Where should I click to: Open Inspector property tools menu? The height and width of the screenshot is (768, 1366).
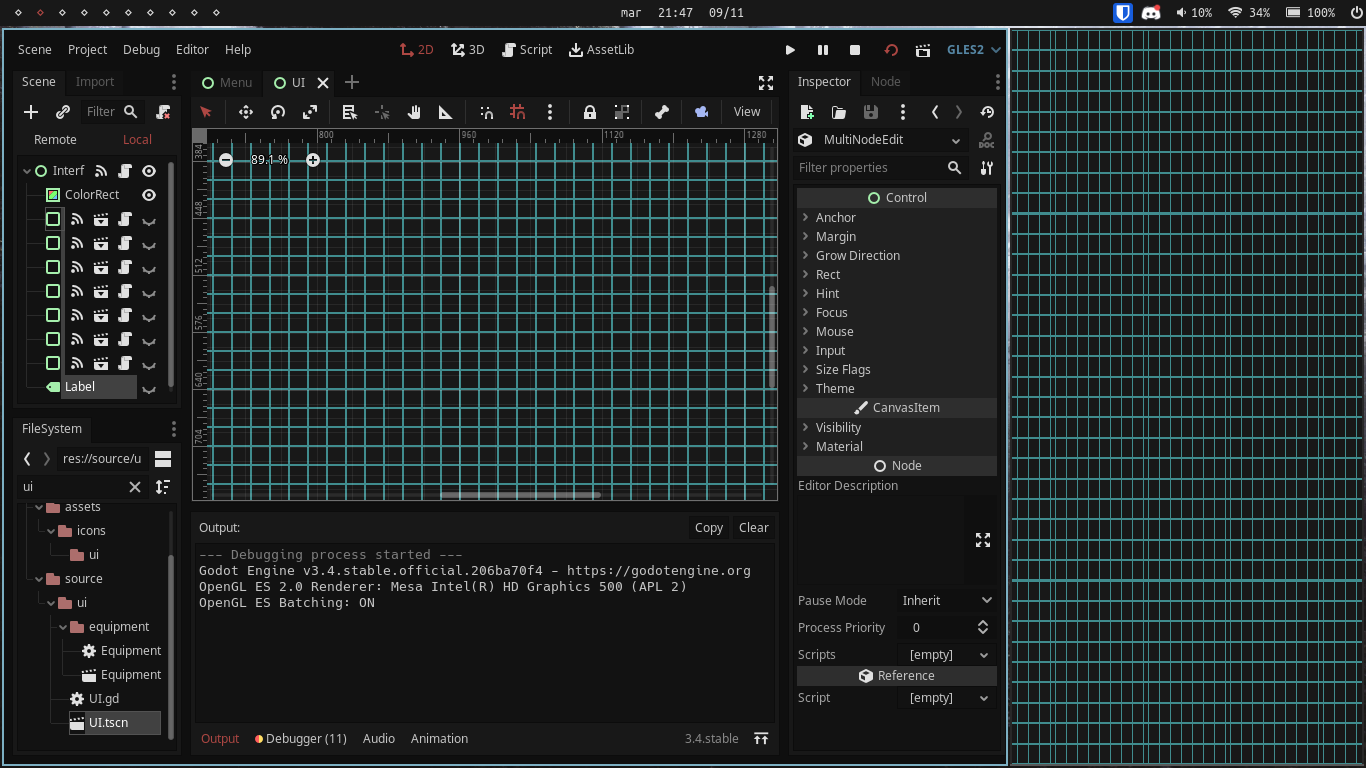(x=987, y=168)
